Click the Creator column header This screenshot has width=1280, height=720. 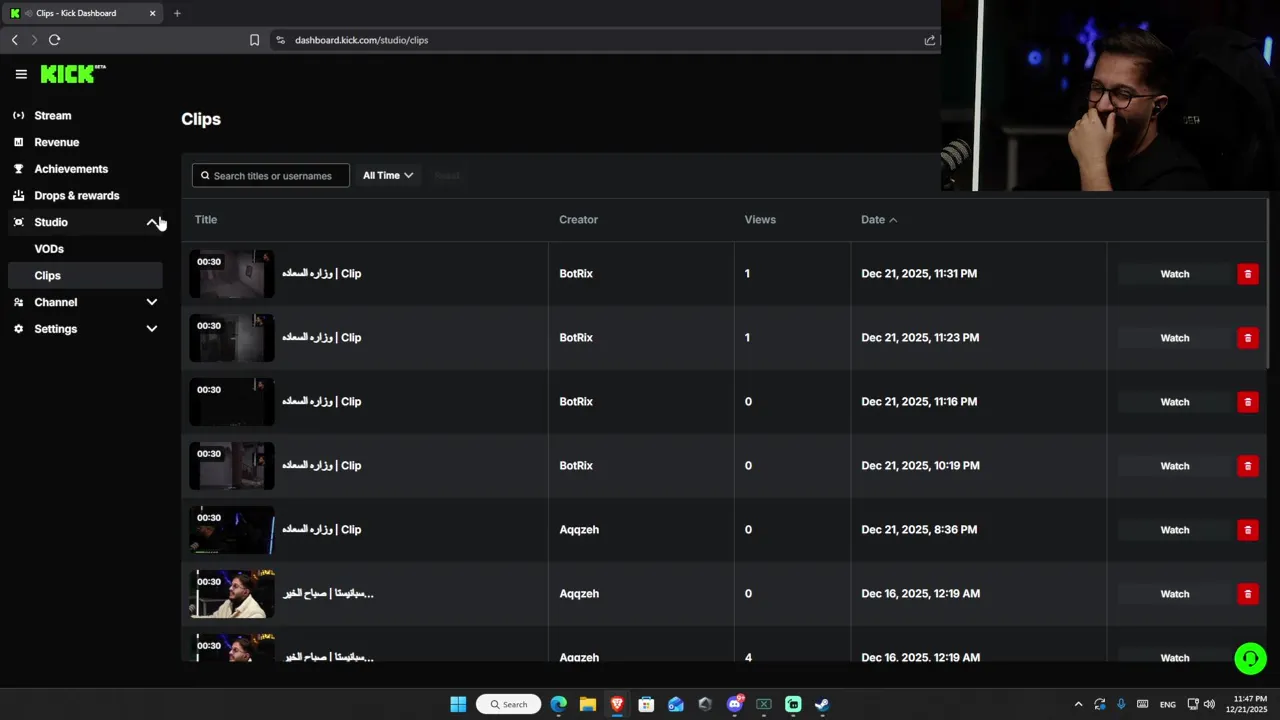pyautogui.click(x=578, y=220)
